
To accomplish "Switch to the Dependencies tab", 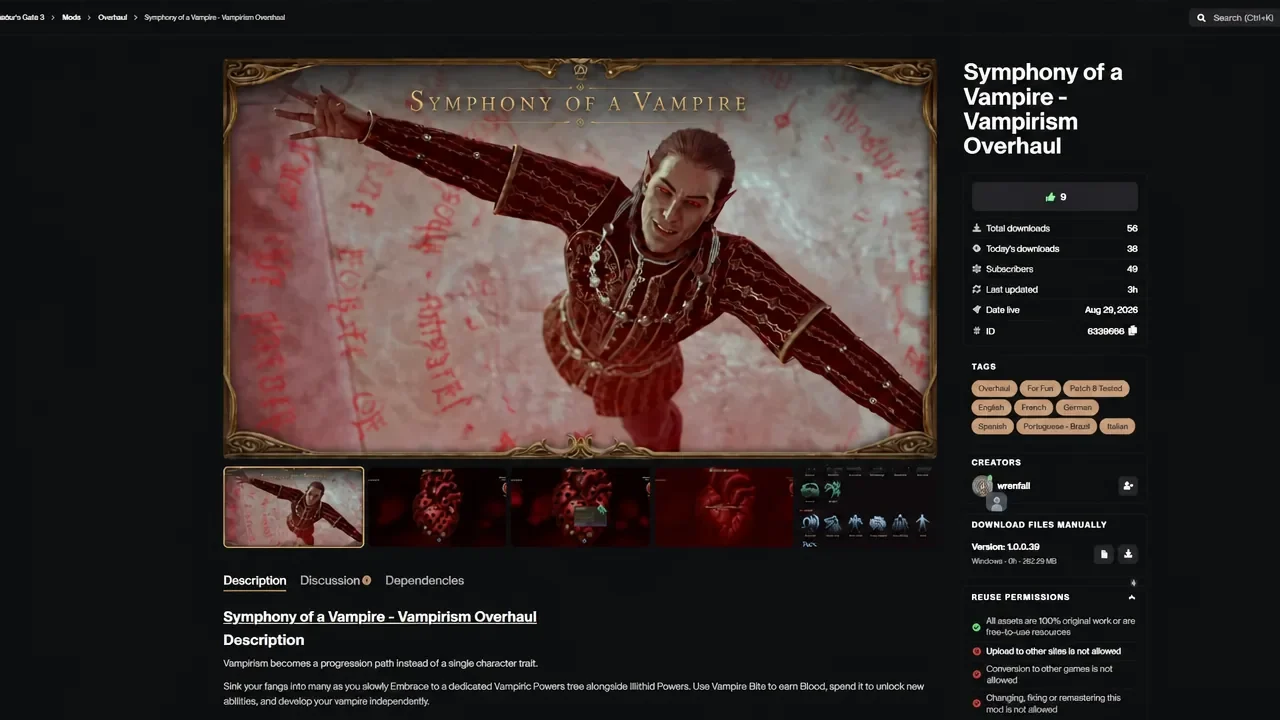I will click(x=424, y=580).
